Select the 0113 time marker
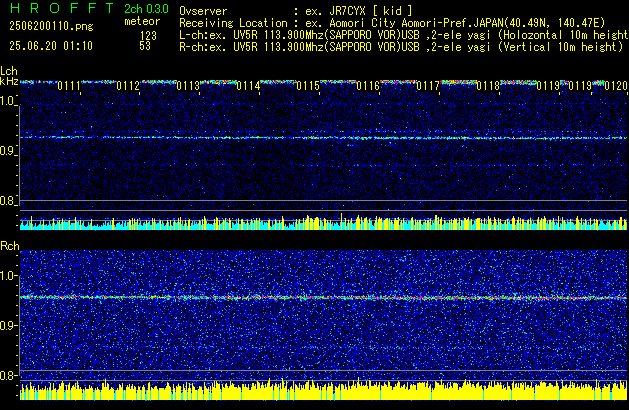Viewport: 629px width, 410px height. click(x=188, y=86)
